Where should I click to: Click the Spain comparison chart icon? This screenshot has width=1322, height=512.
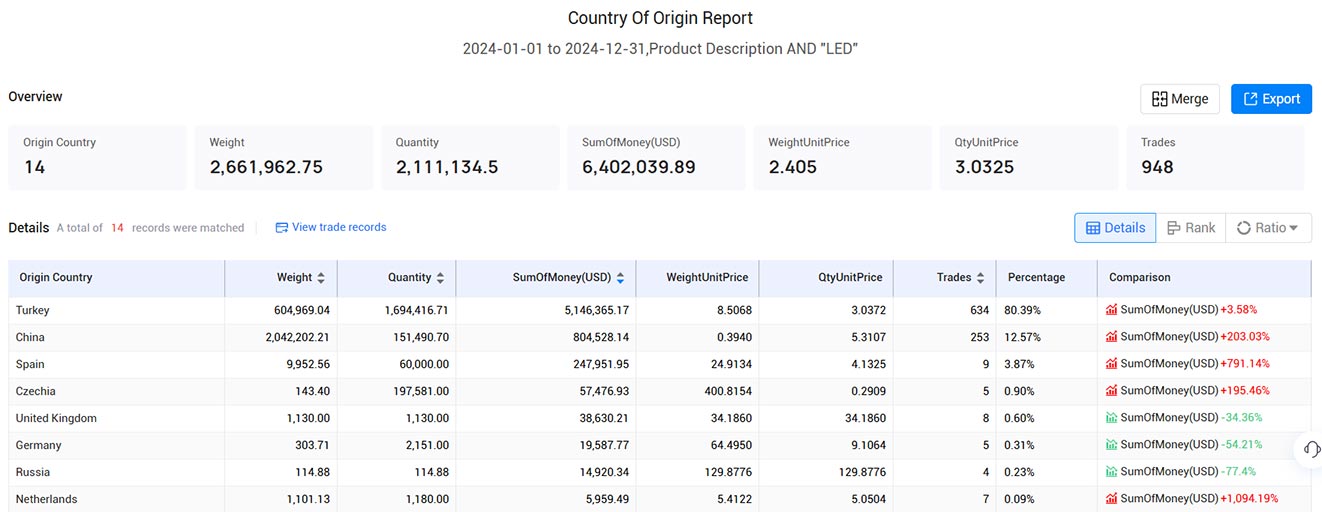coord(1112,364)
